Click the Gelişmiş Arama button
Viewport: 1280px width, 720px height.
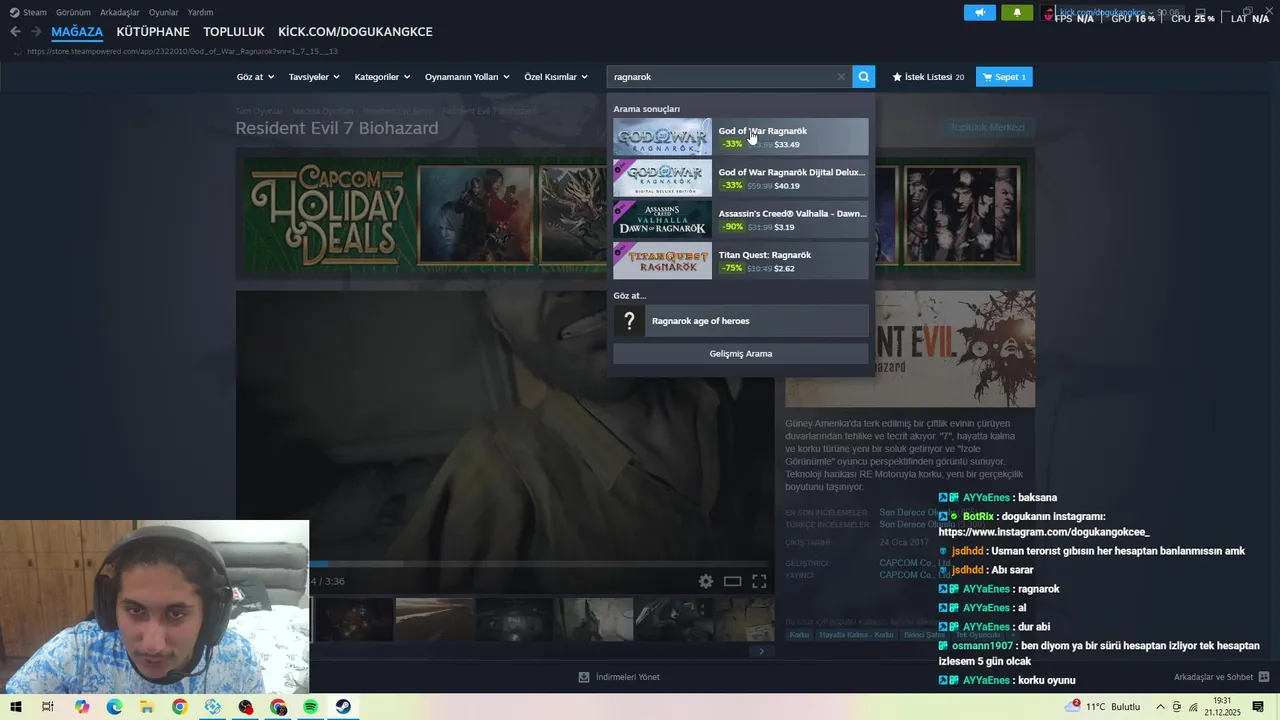pos(741,354)
